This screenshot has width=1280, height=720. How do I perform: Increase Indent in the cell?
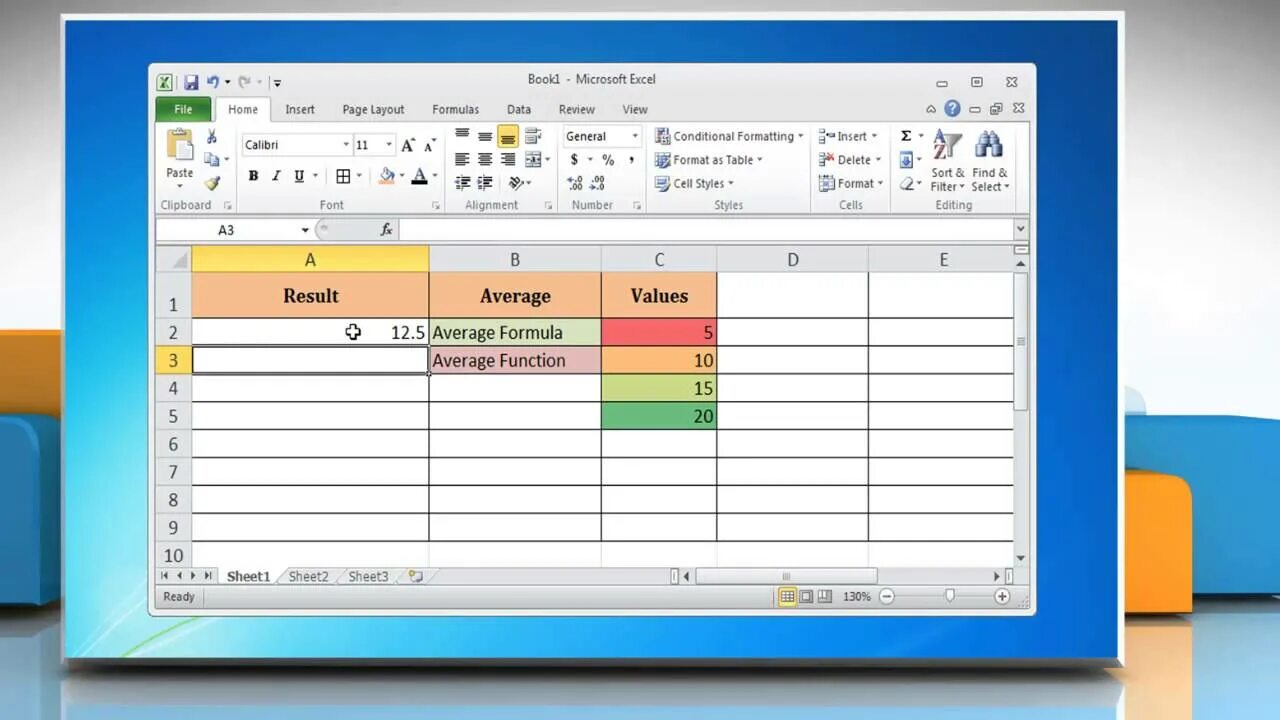(485, 183)
